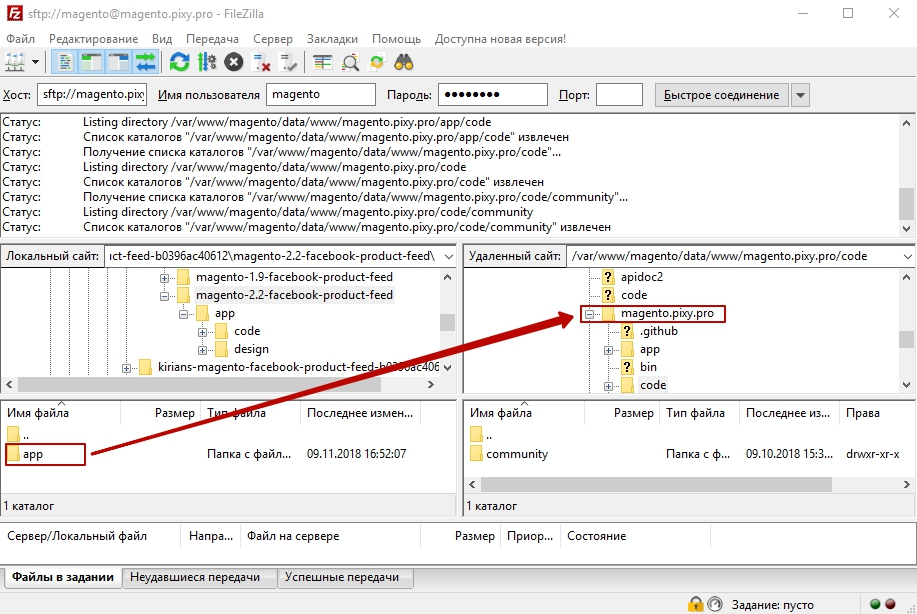This screenshot has width=917, height=614.
Task: Open the Передача menu
Action: click(212, 39)
